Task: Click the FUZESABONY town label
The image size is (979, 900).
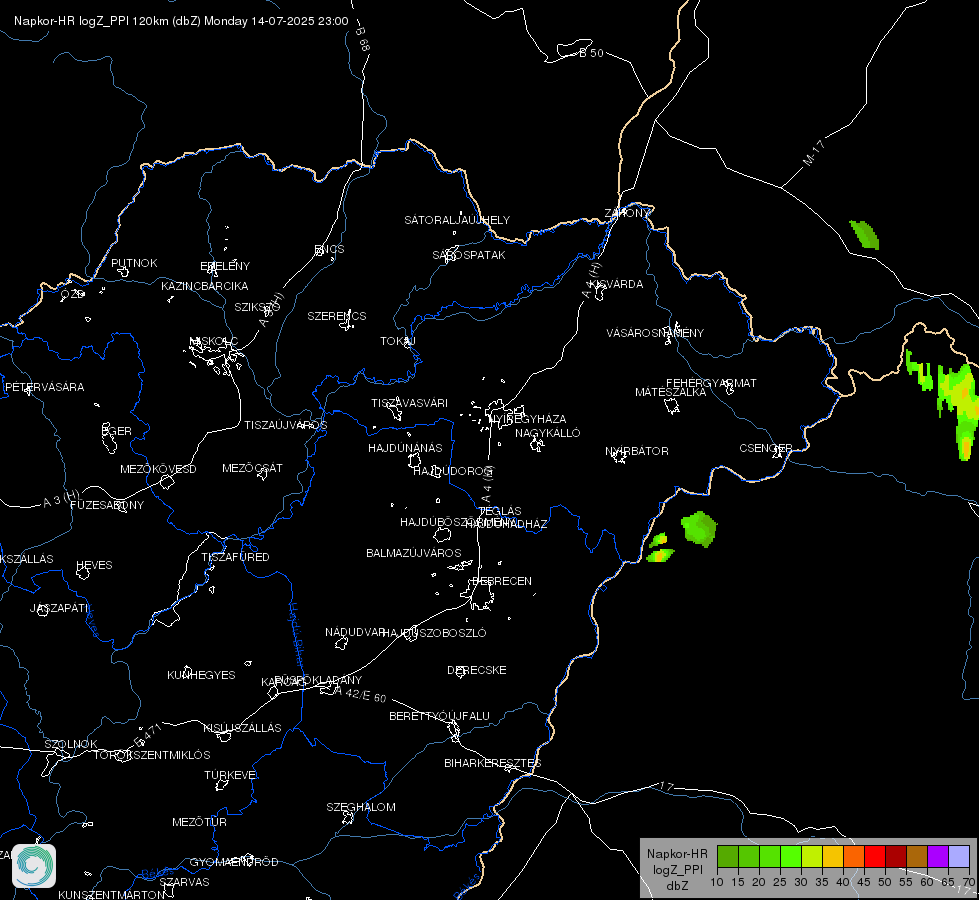Action: (107, 505)
